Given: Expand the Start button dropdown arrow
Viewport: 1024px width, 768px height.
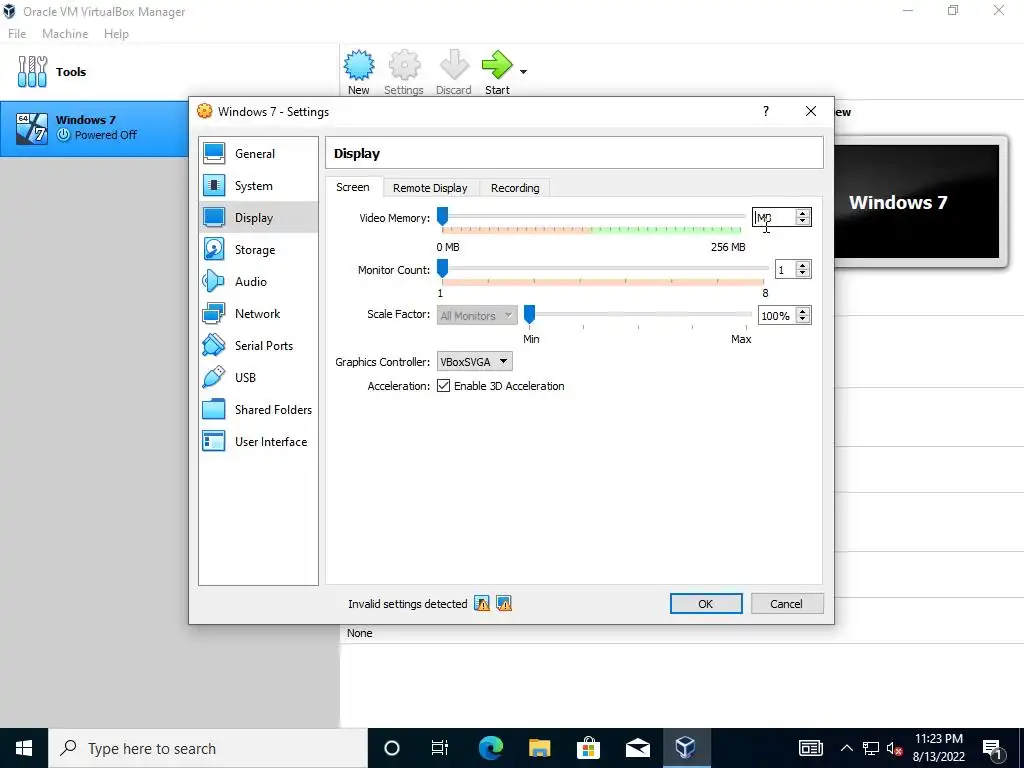Looking at the screenshot, I should 523,71.
